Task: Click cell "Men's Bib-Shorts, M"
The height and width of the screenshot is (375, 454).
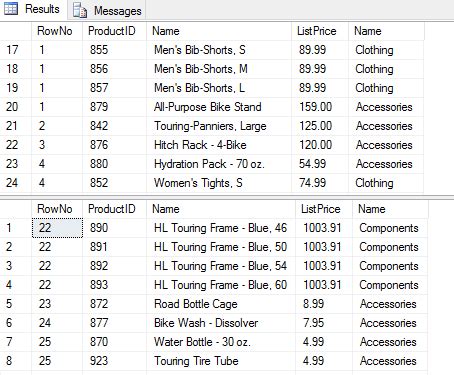Action: (x=219, y=69)
